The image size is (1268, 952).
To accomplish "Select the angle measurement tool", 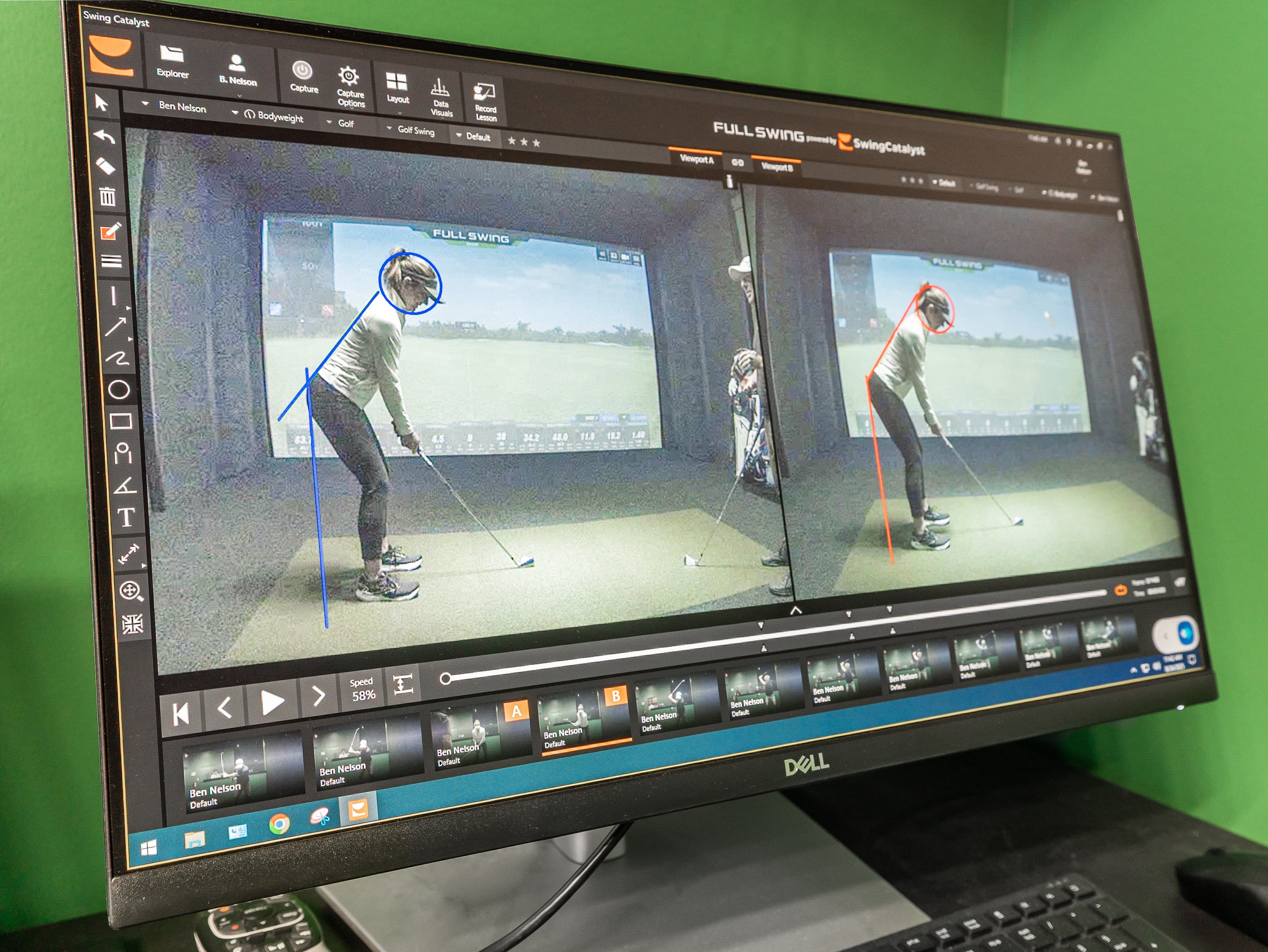I will coord(124,486).
